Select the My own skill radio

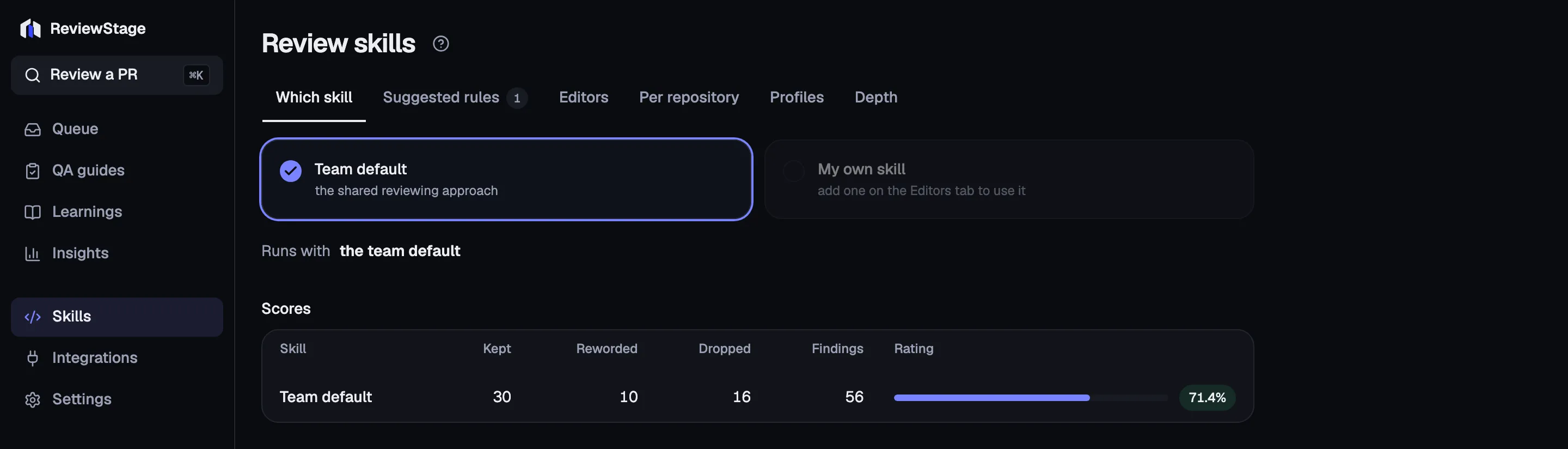tap(793, 171)
